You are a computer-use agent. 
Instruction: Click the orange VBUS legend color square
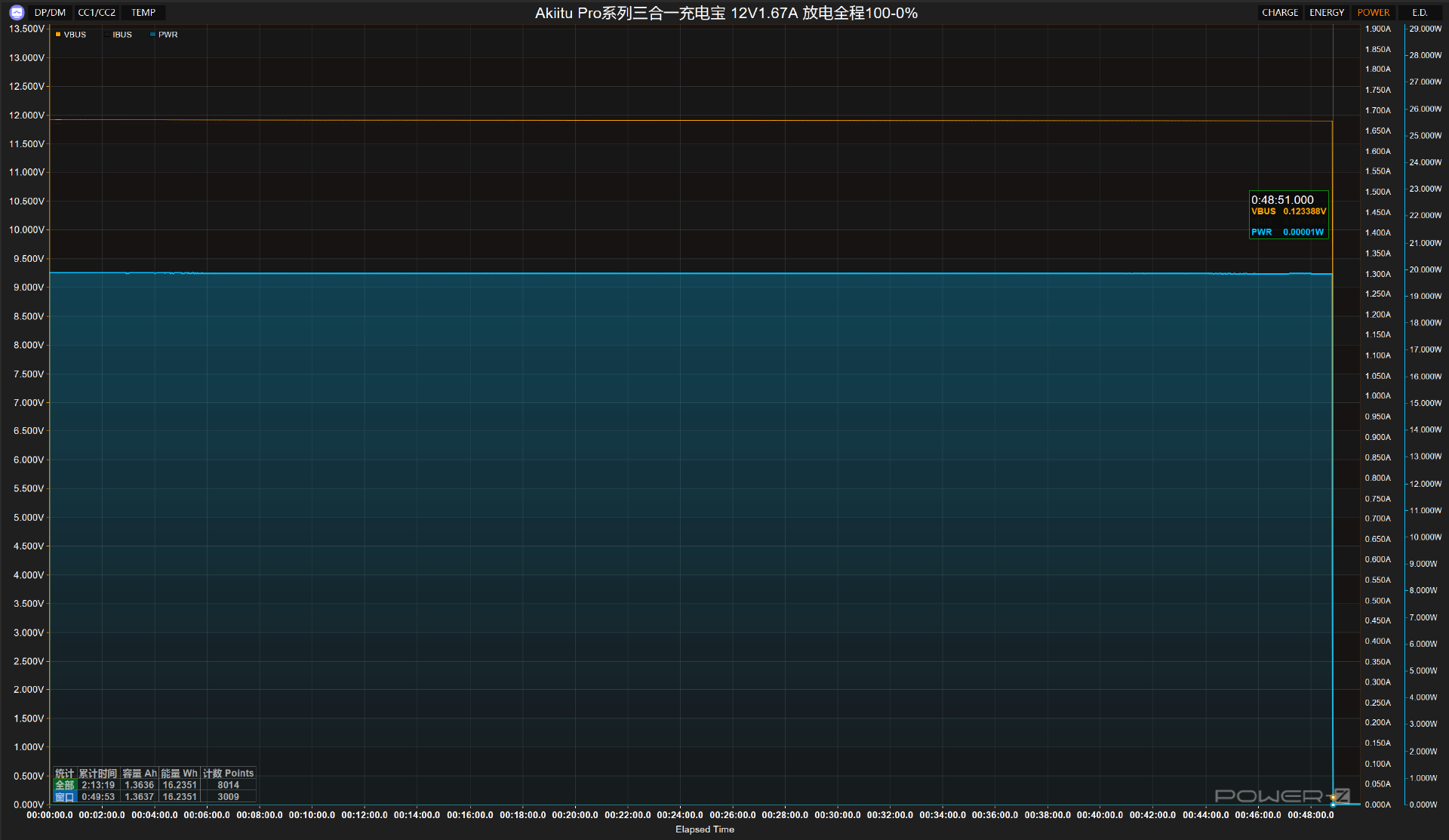tap(58, 35)
